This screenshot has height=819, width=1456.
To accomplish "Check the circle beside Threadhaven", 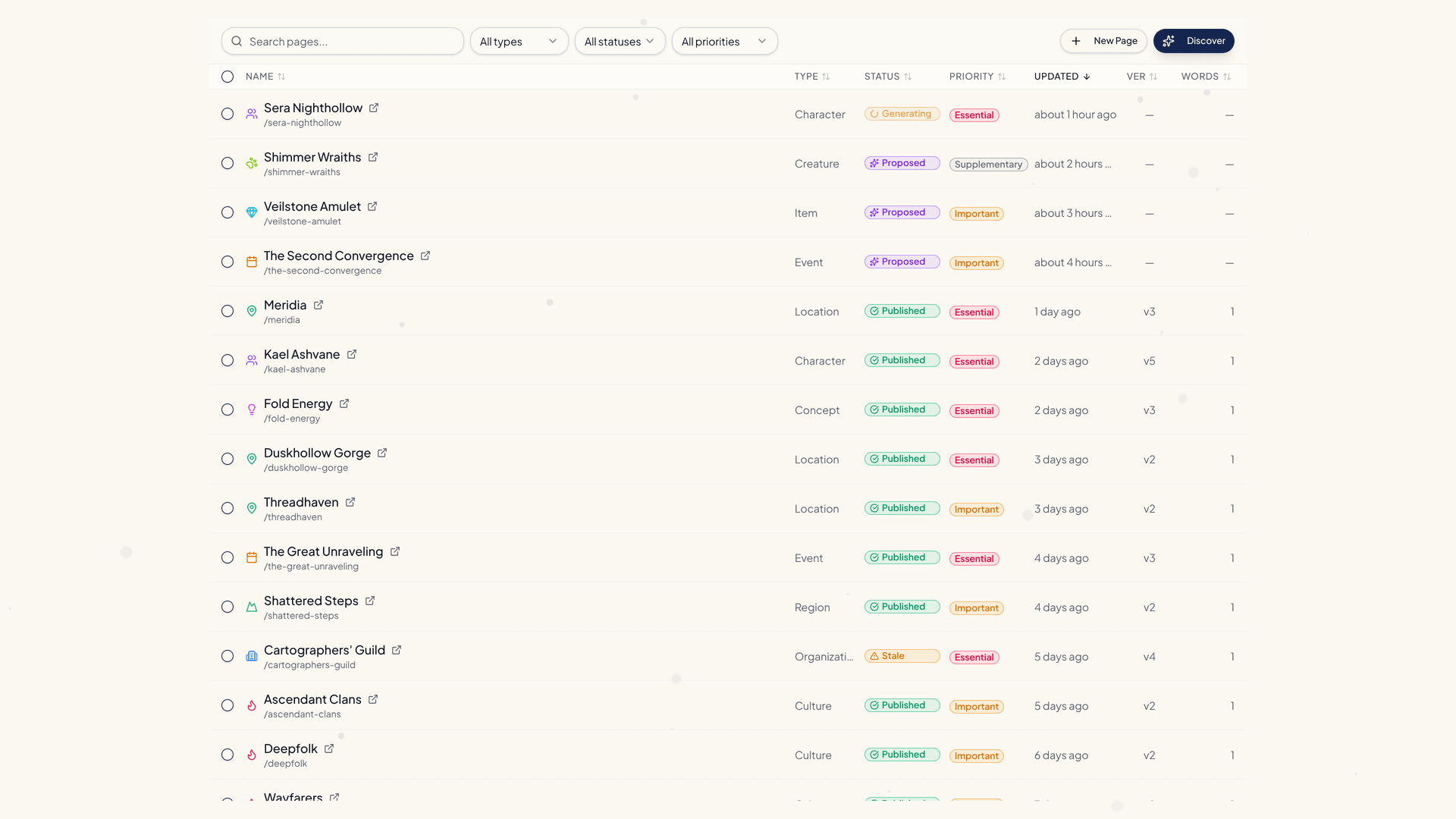I will coord(227,508).
